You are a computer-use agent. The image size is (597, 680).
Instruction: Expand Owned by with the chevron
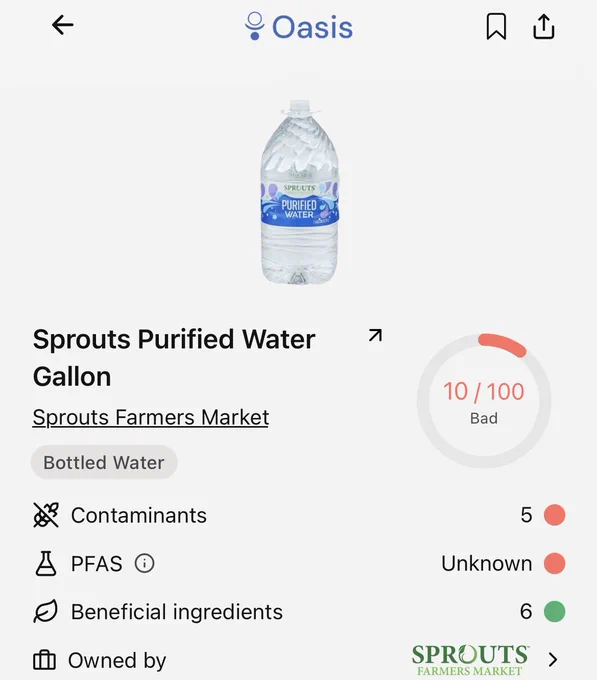552,660
